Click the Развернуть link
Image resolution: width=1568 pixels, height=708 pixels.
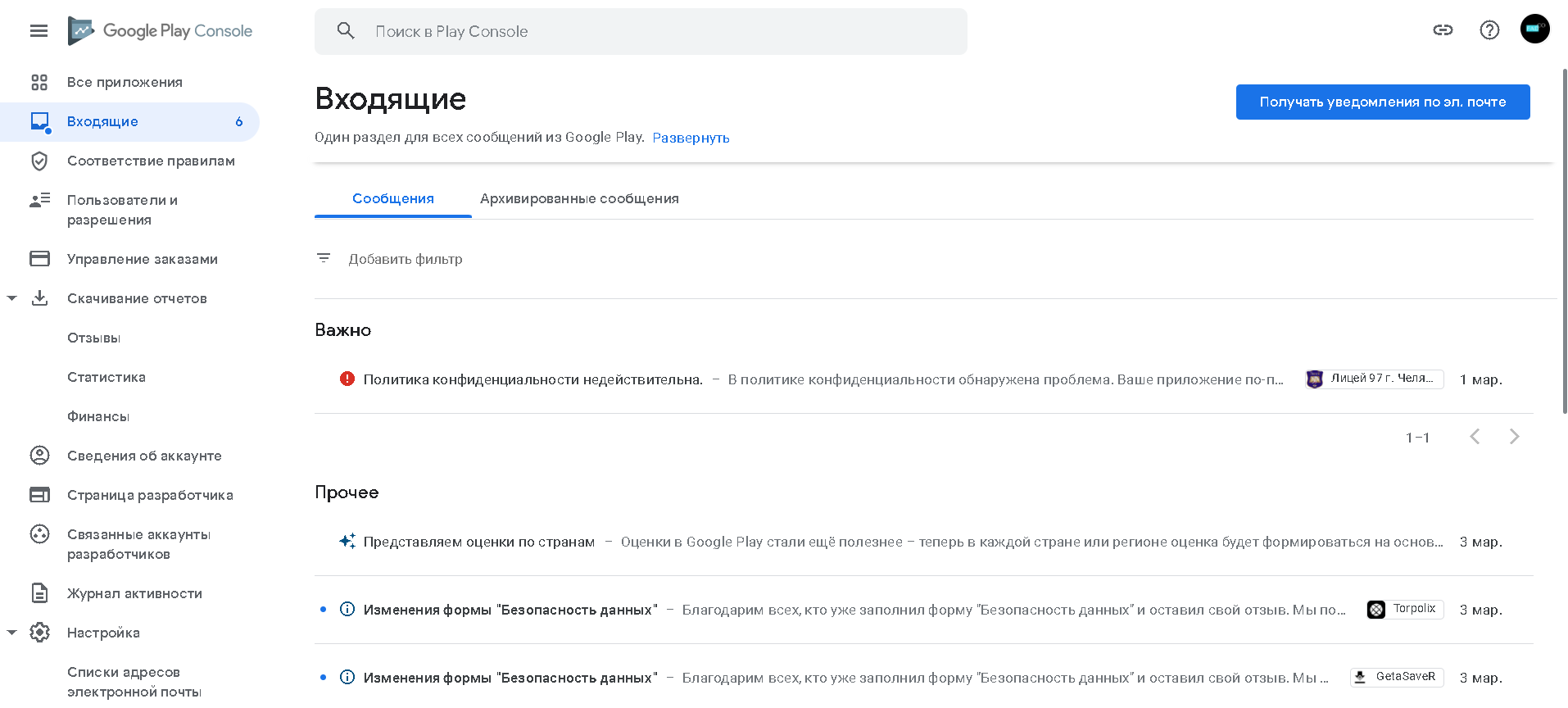click(691, 138)
